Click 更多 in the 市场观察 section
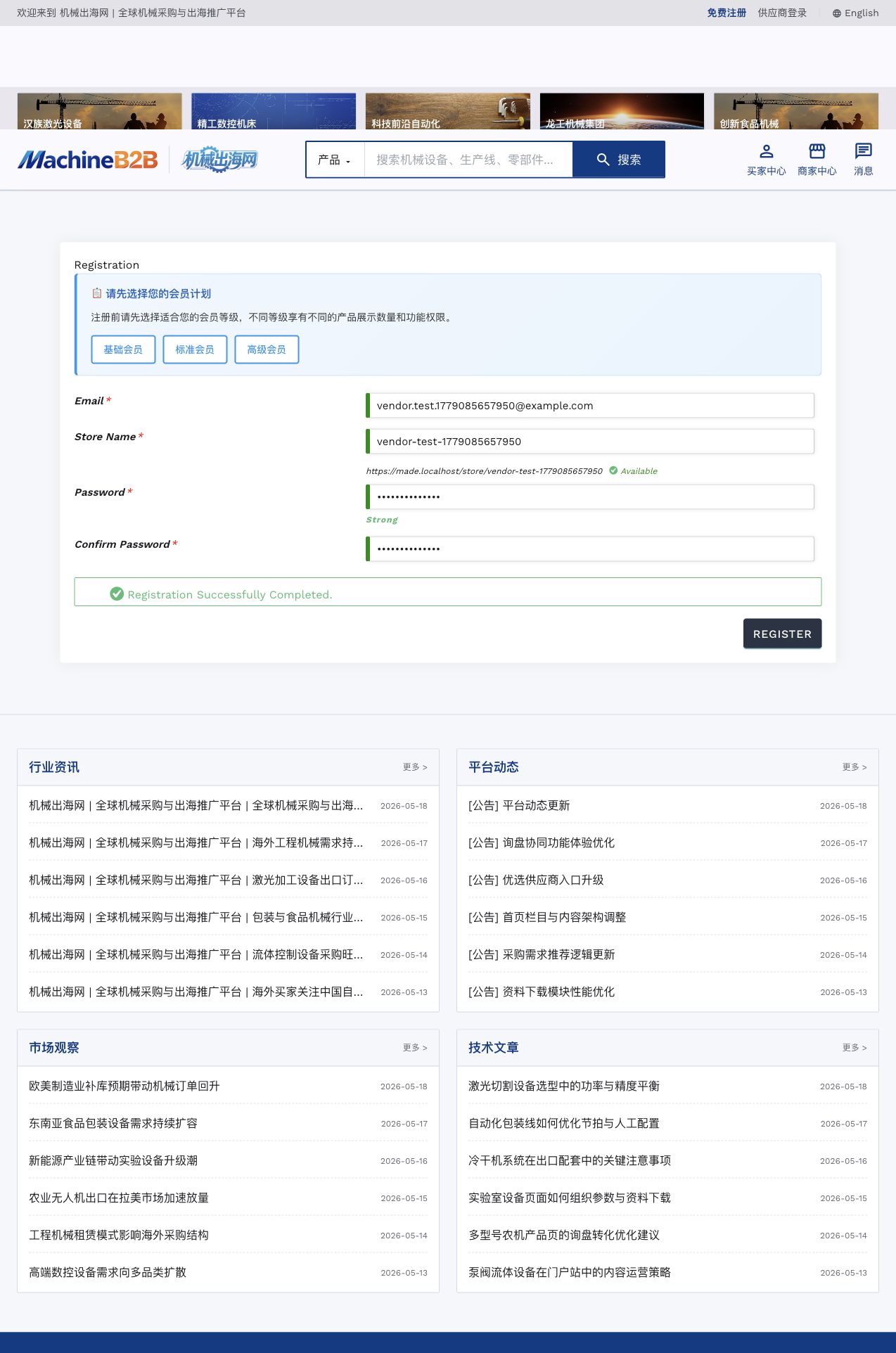896x1353 pixels. point(415,1047)
